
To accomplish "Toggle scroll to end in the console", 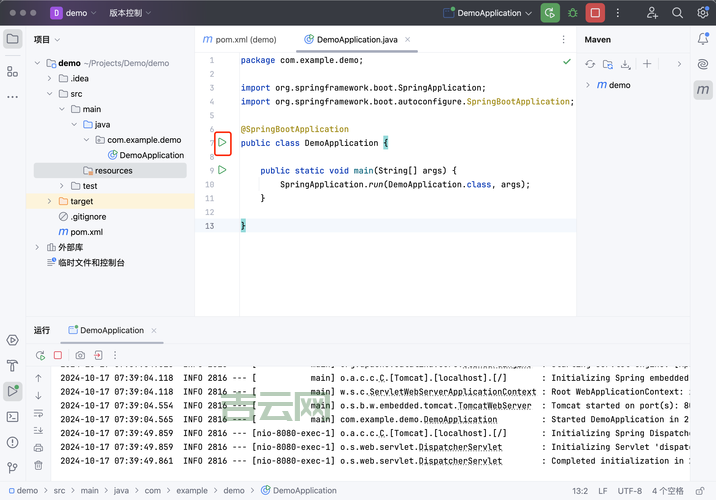I will tap(38, 429).
